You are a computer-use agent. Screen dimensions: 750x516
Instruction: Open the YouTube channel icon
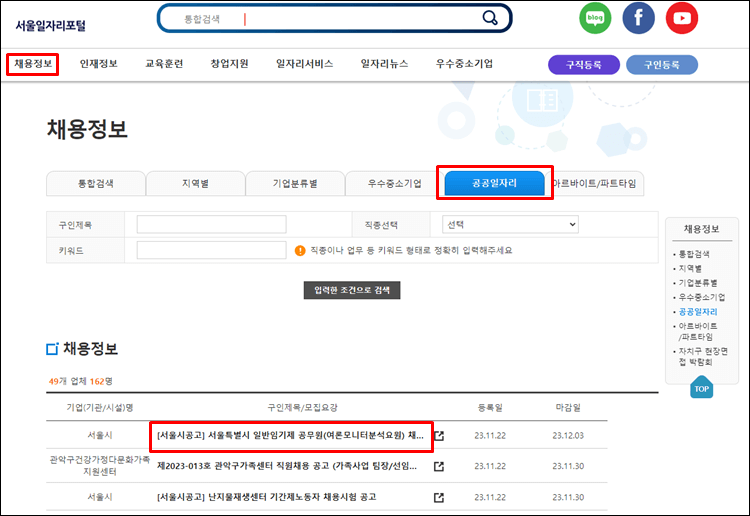click(682, 18)
